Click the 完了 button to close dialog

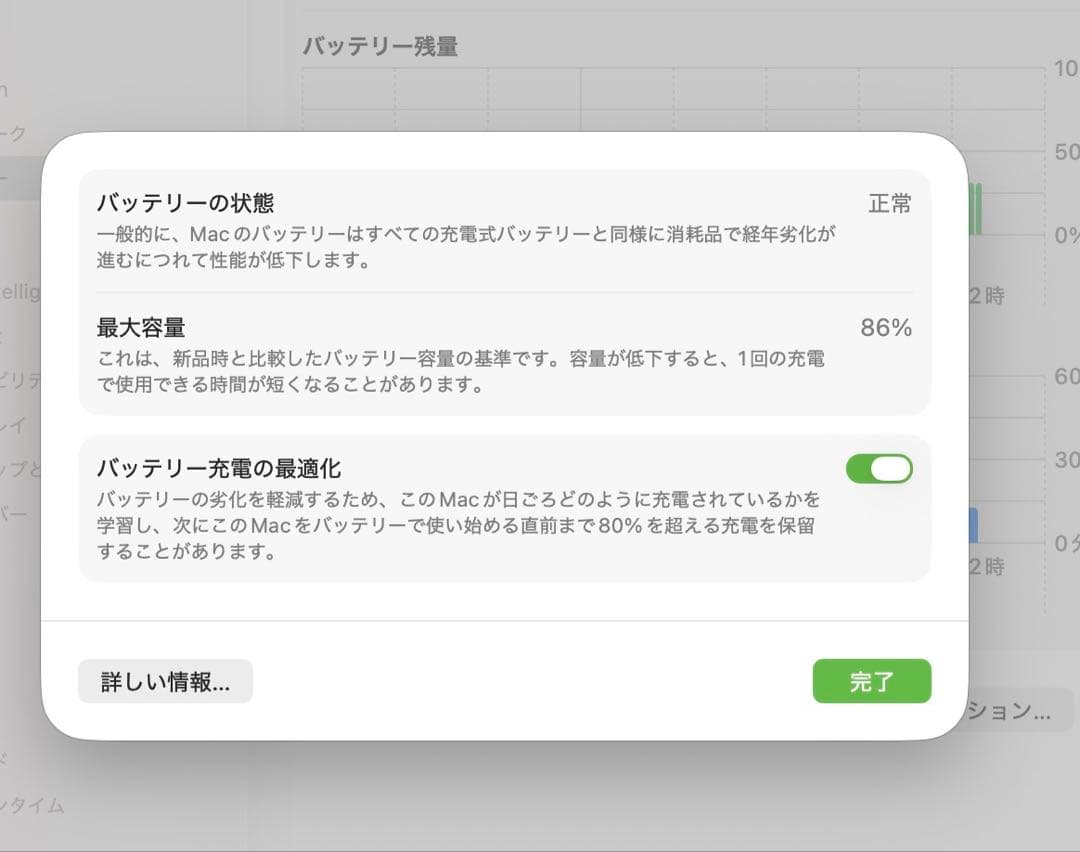coord(871,681)
